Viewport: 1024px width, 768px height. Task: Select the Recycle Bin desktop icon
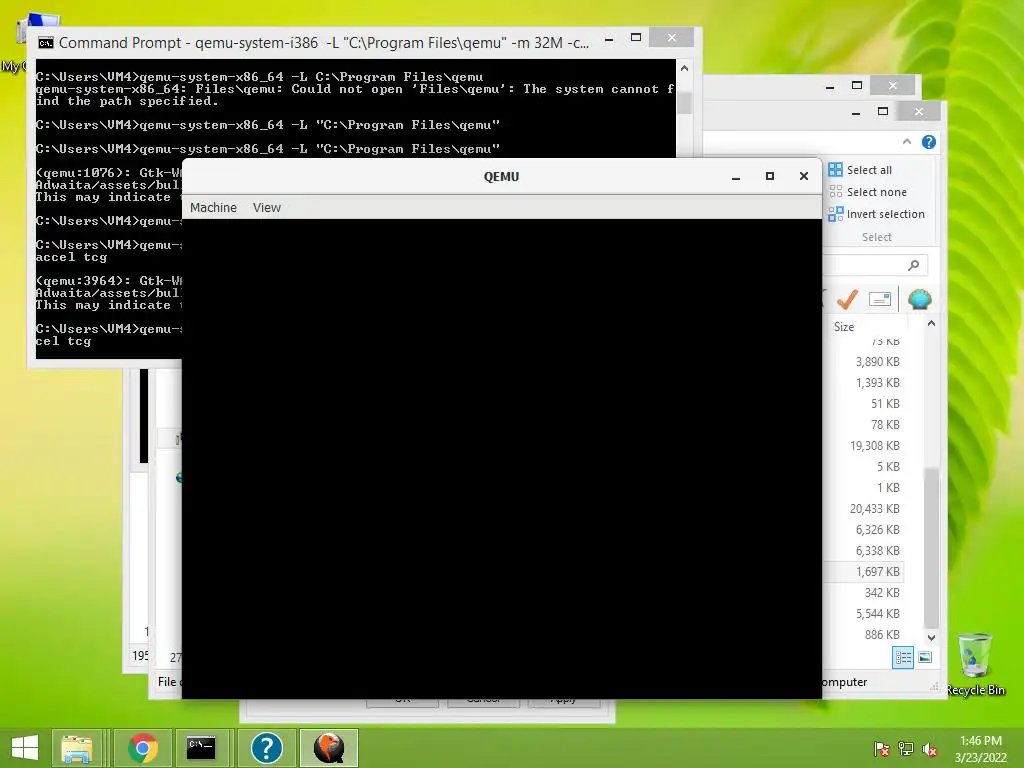point(975,665)
